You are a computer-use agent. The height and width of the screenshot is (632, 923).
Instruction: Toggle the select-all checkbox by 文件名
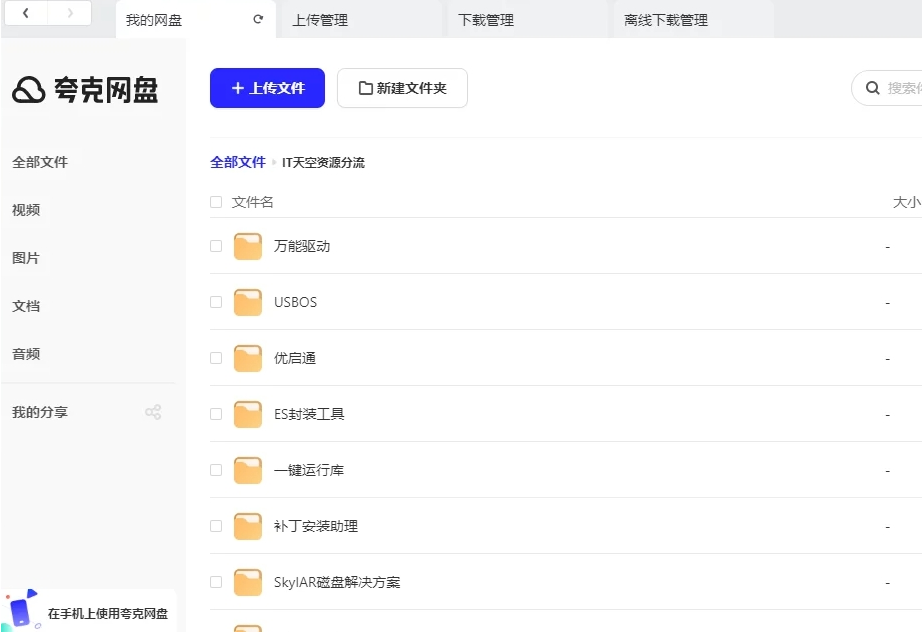click(216, 202)
